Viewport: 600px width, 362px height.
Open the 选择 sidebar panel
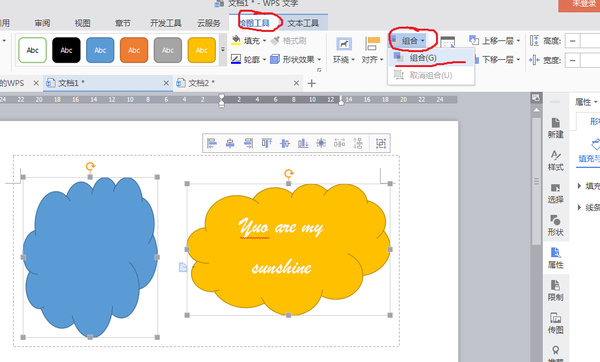(555, 193)
